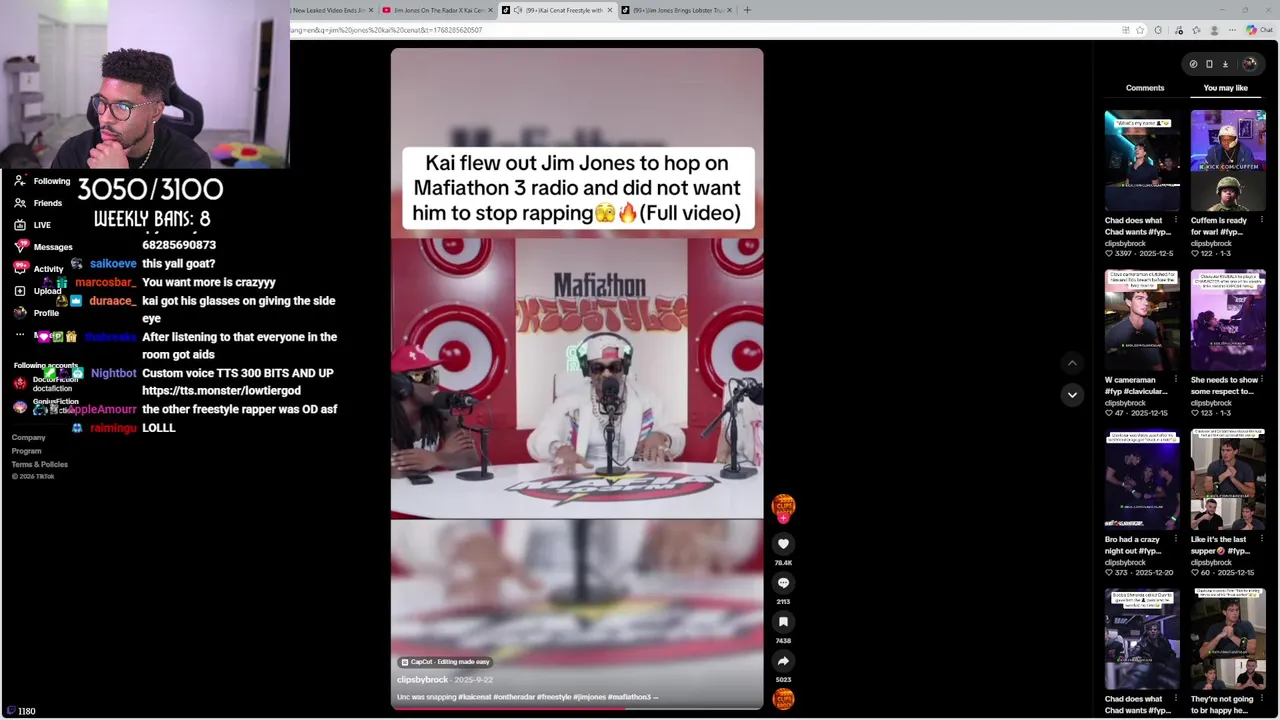Open options for 'W cameraman' video
Image resolution: width=1280 pixels, height=720 pixels.
point(1176,380)
